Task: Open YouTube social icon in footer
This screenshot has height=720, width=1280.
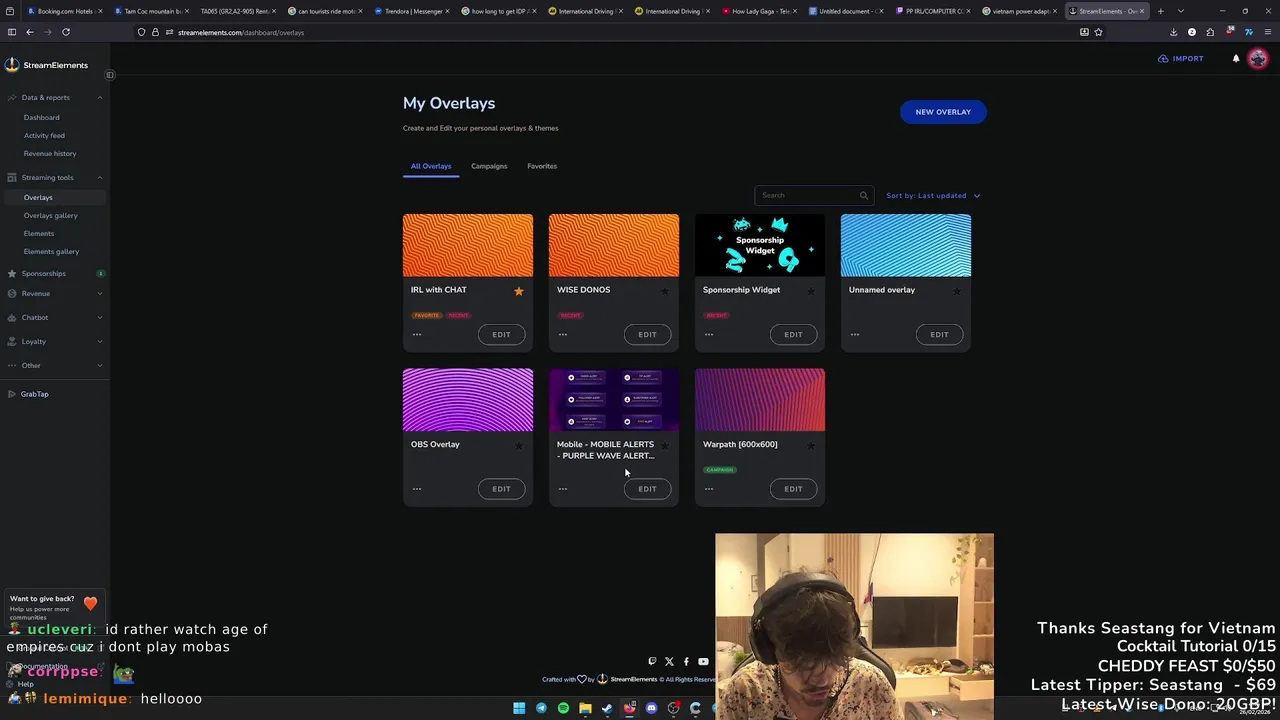Action: coord(703,661)
